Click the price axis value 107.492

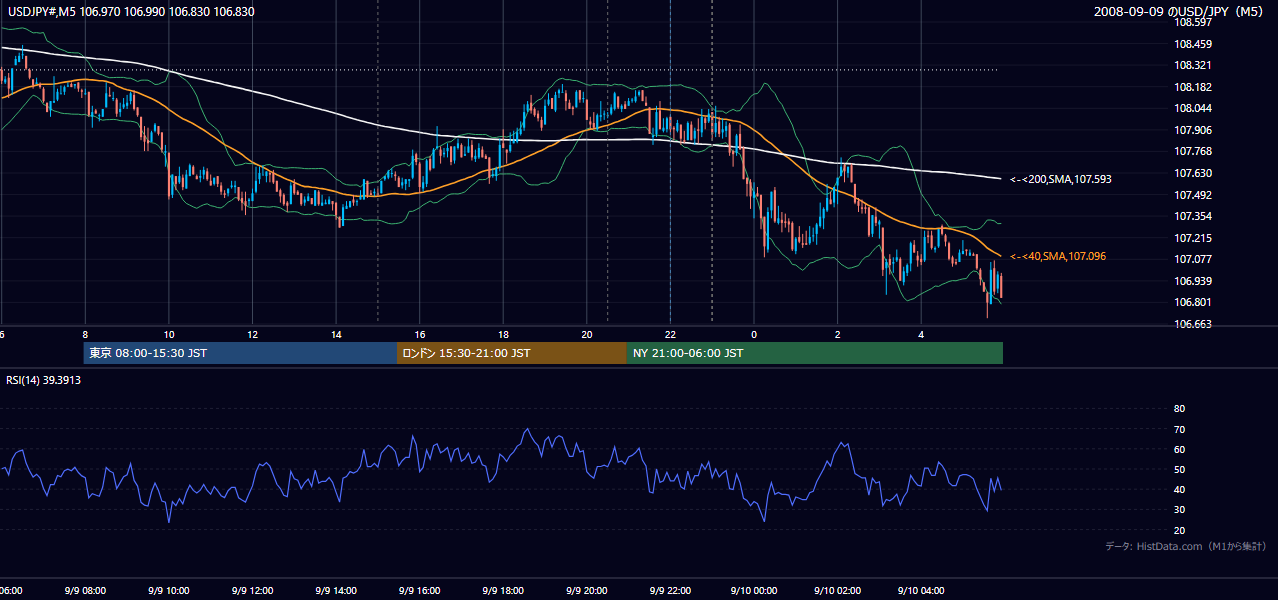click(x=1192, y=195)
